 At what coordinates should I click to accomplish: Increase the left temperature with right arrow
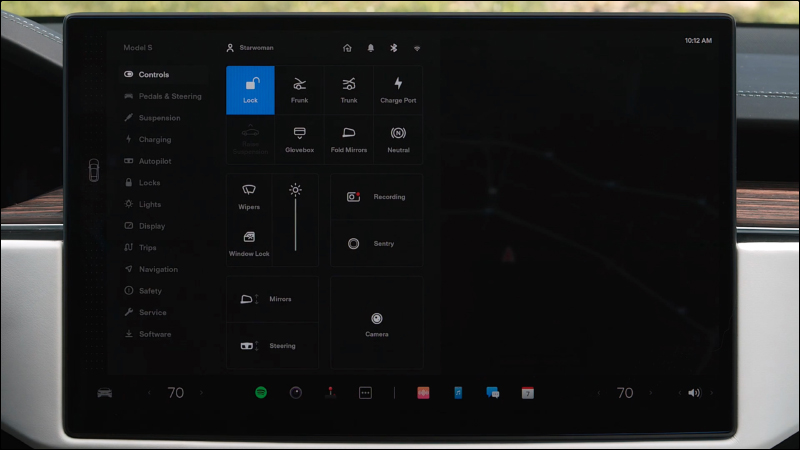(x=201, y=393)
